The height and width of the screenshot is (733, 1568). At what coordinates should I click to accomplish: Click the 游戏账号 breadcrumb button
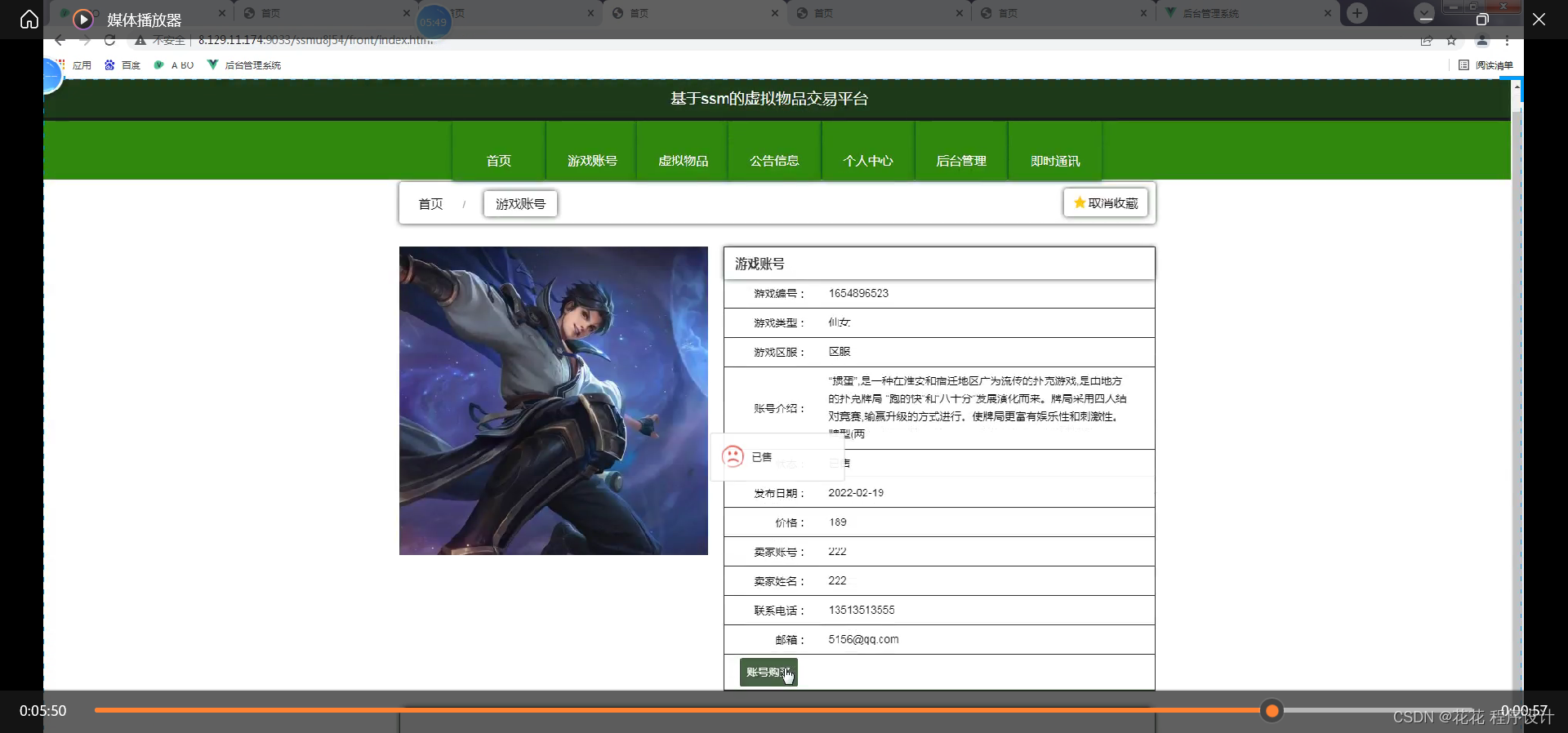click(520, 204)
